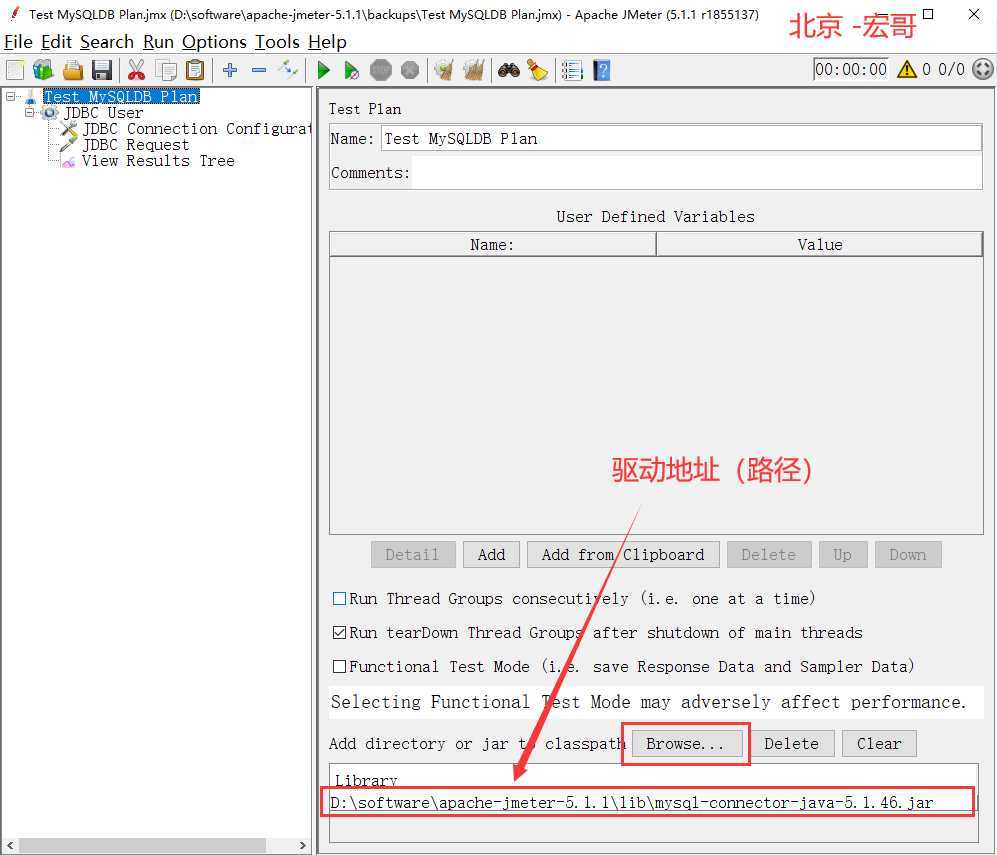
Task: Open Help via question mark icon
Action: click(602, 70)
